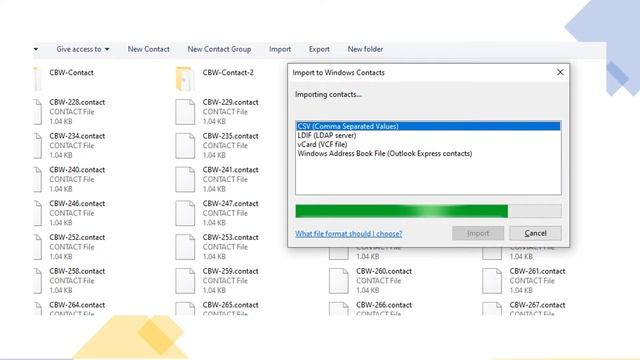The image size is (640, 360).
Task: Select CBW-259.contact file icon
Action: coord(185,281)
